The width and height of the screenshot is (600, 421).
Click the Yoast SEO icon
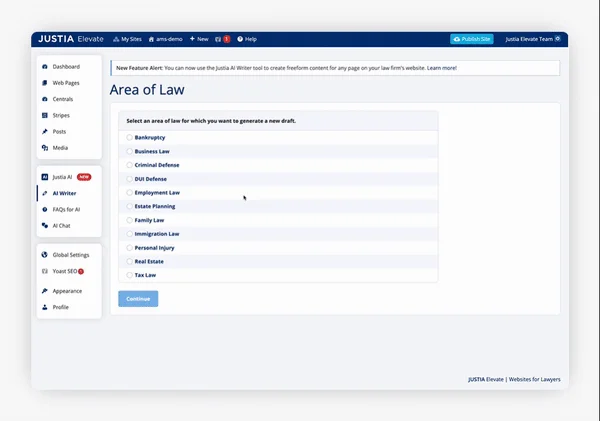click(x=45, y=271)
